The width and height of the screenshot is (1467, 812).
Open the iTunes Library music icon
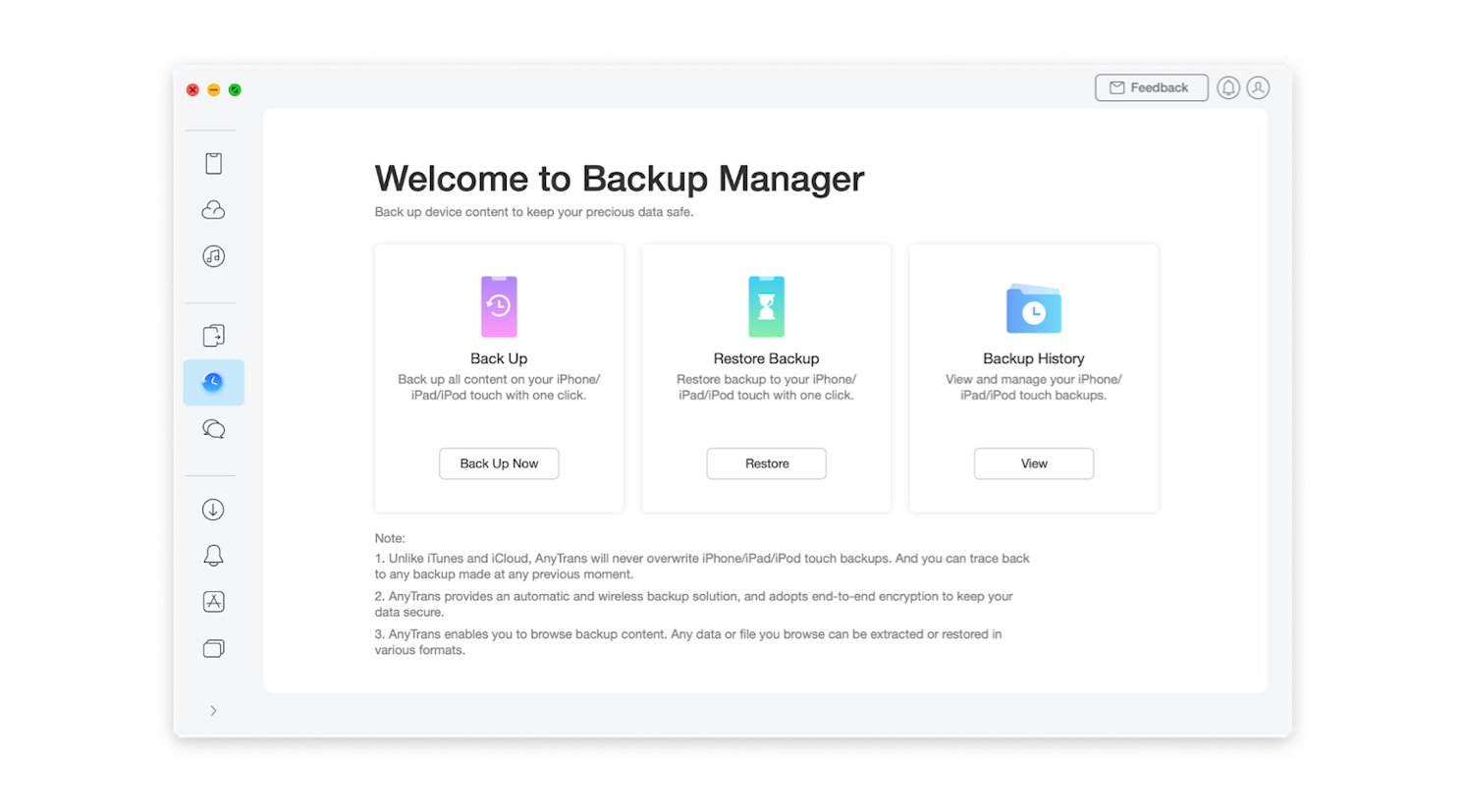213,256
